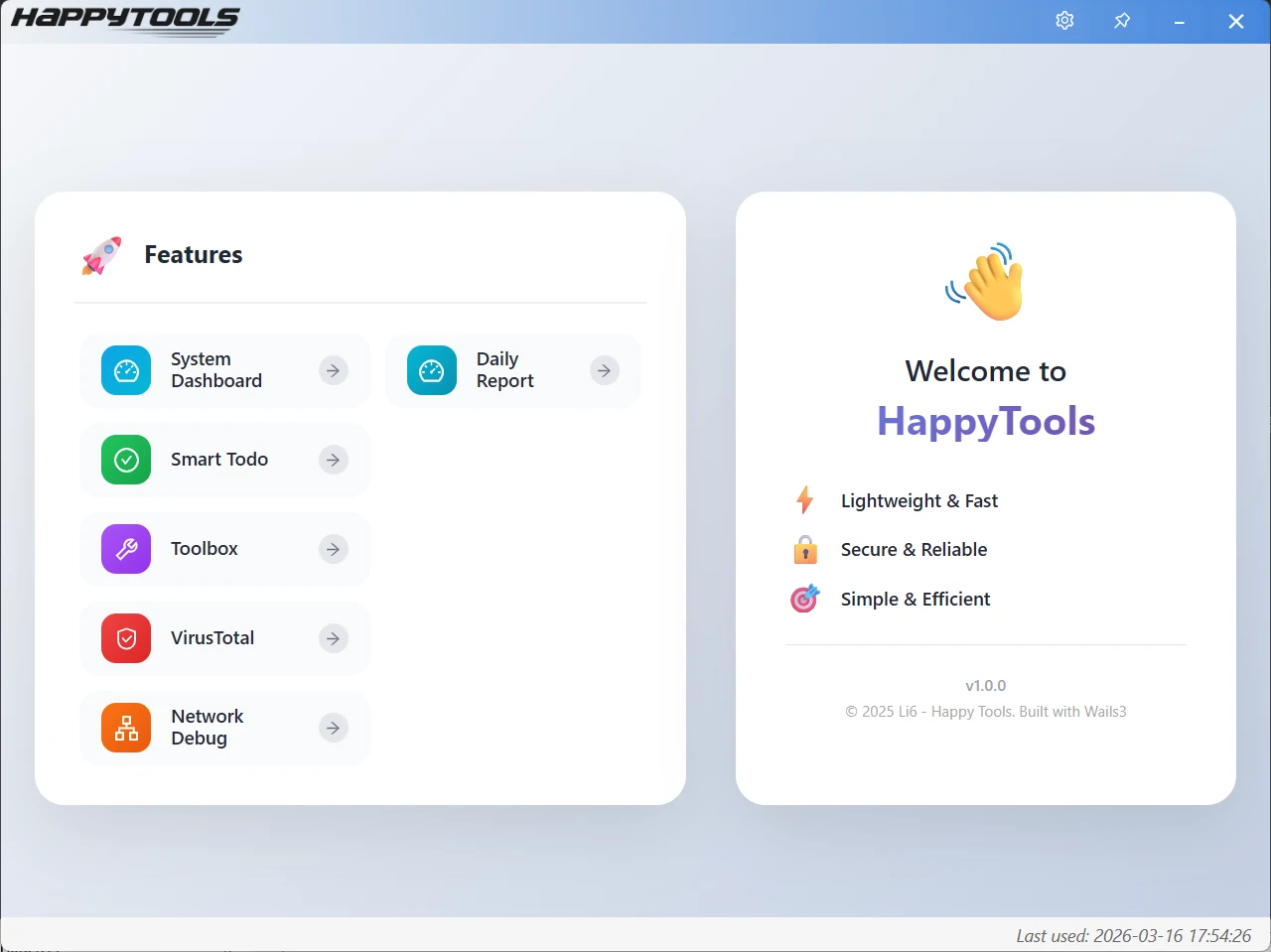
Task: Close the HappyTools window
Action: pos(1236,21)
